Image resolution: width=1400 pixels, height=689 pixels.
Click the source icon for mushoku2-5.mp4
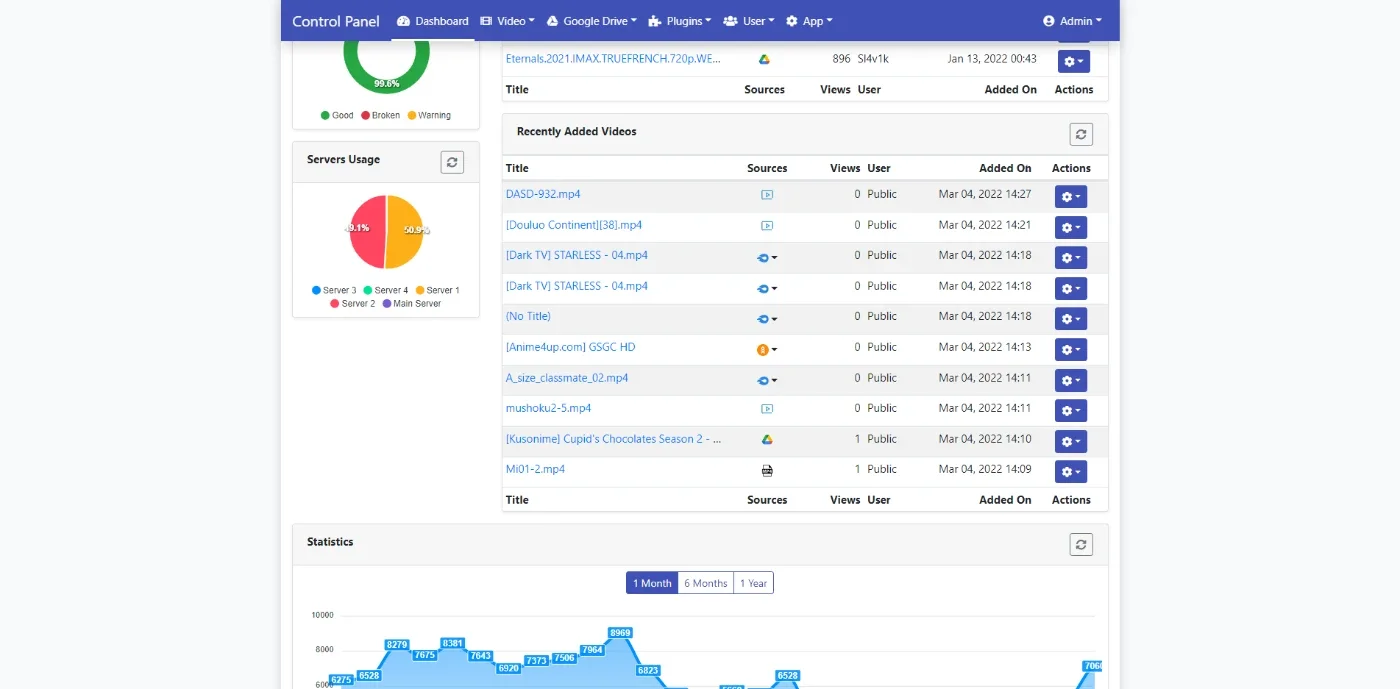pos(767,409)
